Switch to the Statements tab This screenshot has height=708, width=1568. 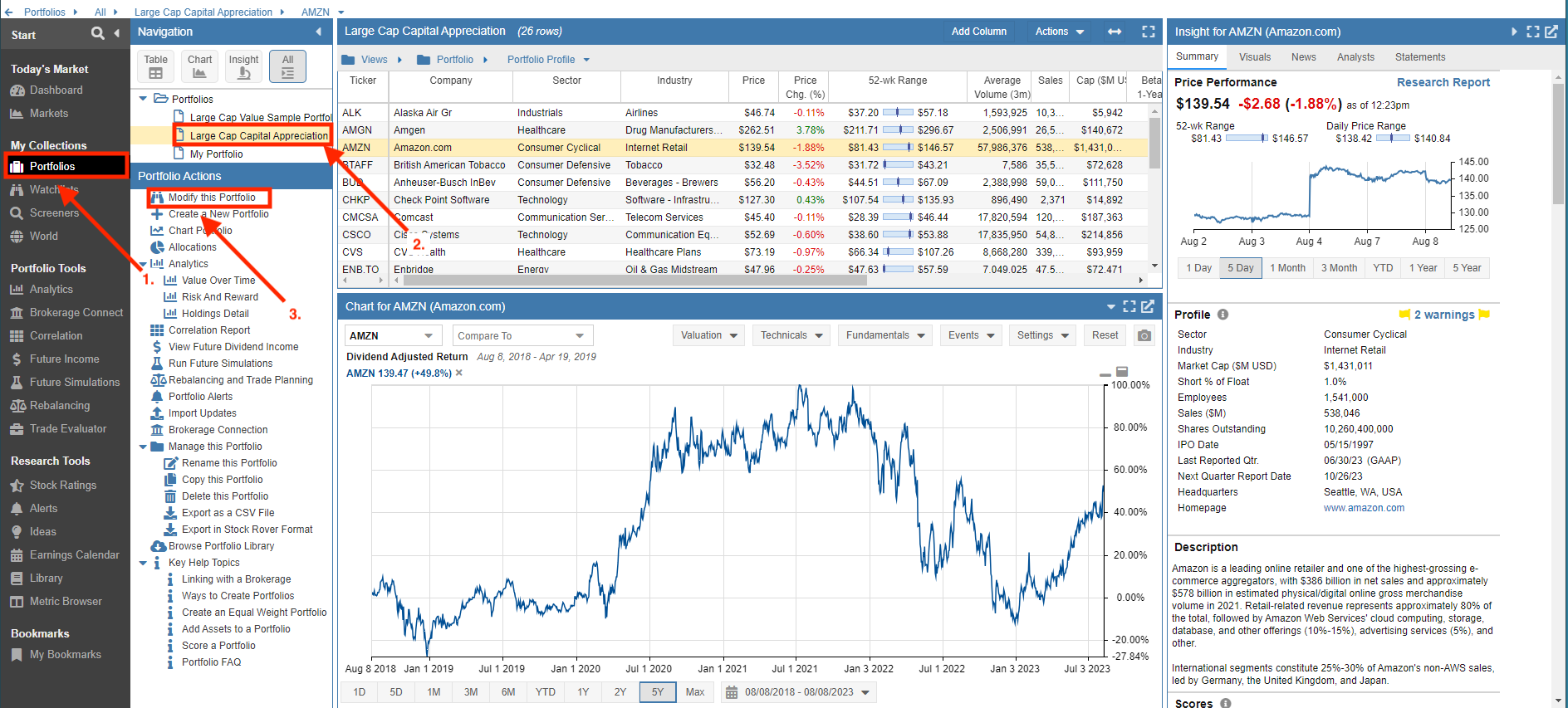(x=1420, y=57)
